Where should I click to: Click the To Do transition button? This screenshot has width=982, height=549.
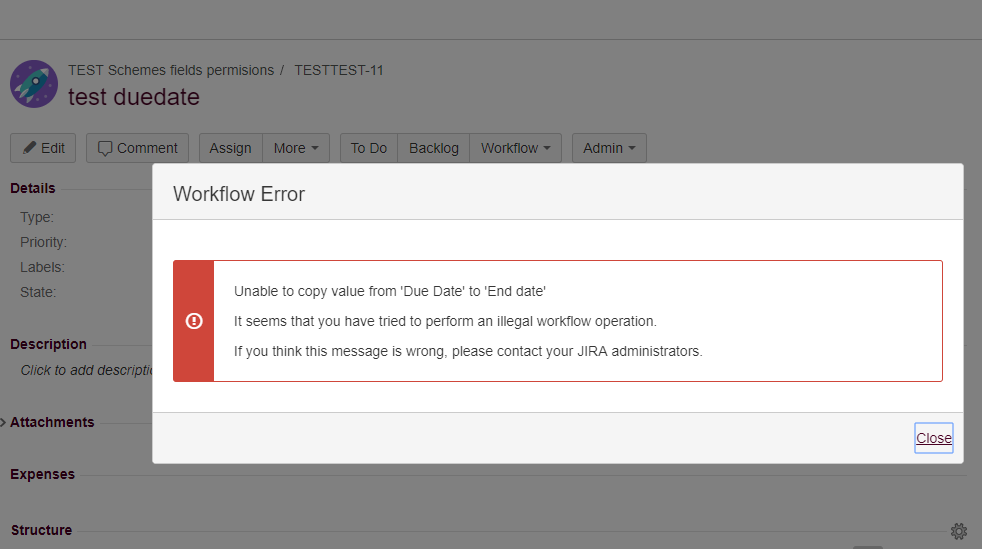pos(369,148)
